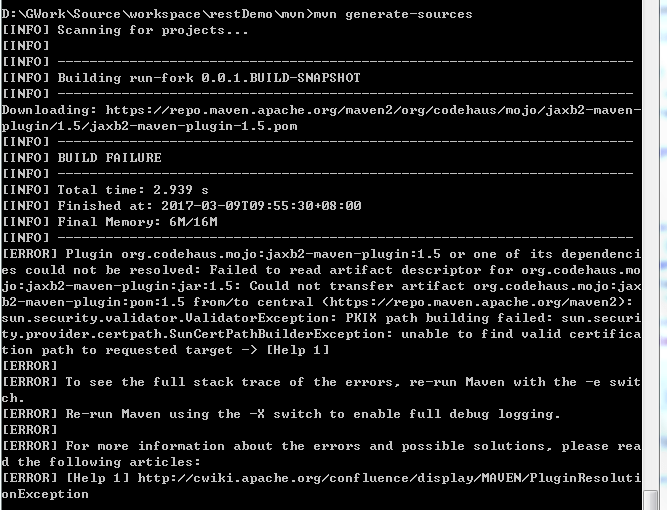The width and height of the screenshot is (667, 510).
Task: Click the "Total time: 2.939 s" line
Action: 132,190
